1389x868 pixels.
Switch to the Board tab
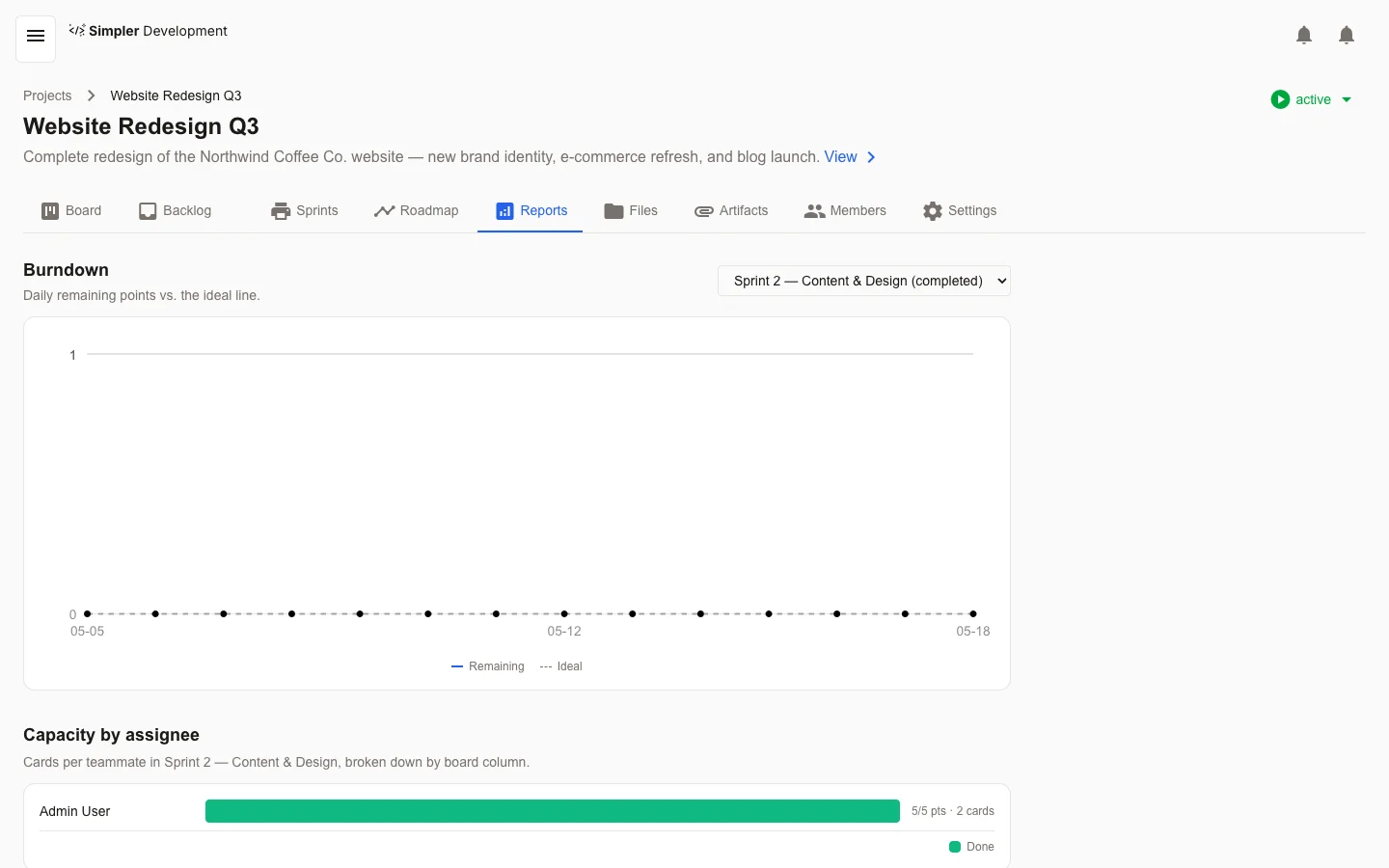[71, 211]
